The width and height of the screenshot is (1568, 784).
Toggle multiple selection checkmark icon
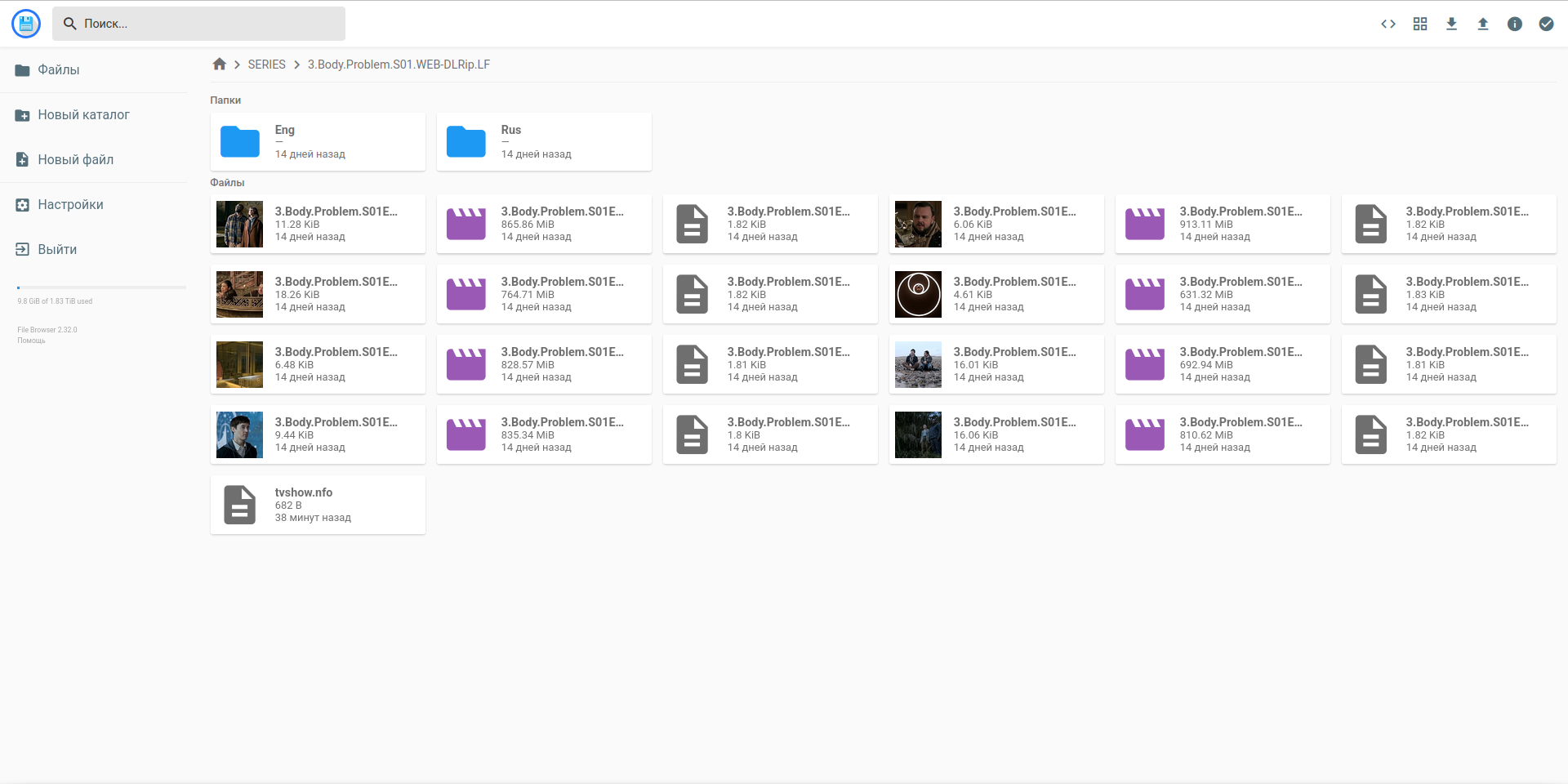point(1546,24)
